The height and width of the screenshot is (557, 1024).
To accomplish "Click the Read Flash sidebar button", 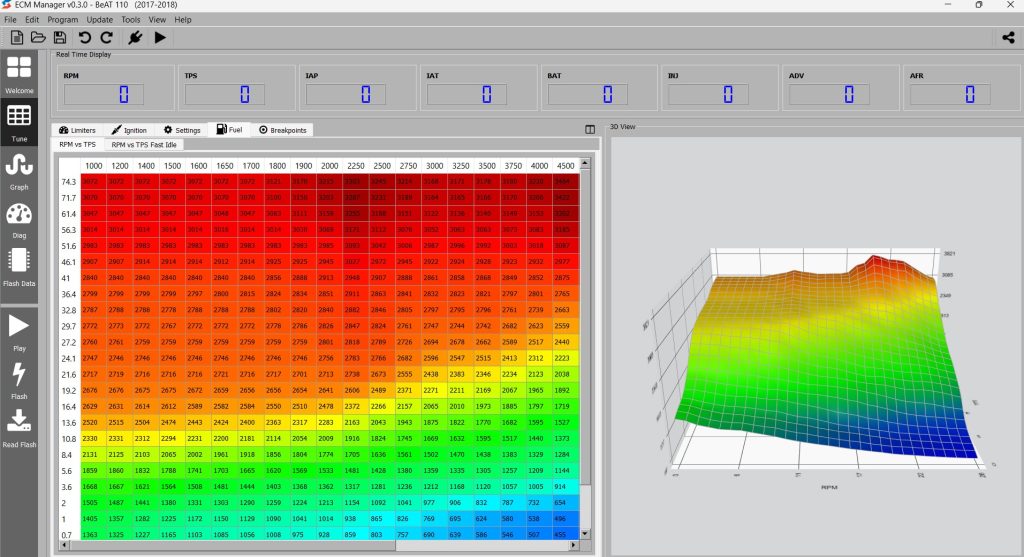I will pos(19,428).
